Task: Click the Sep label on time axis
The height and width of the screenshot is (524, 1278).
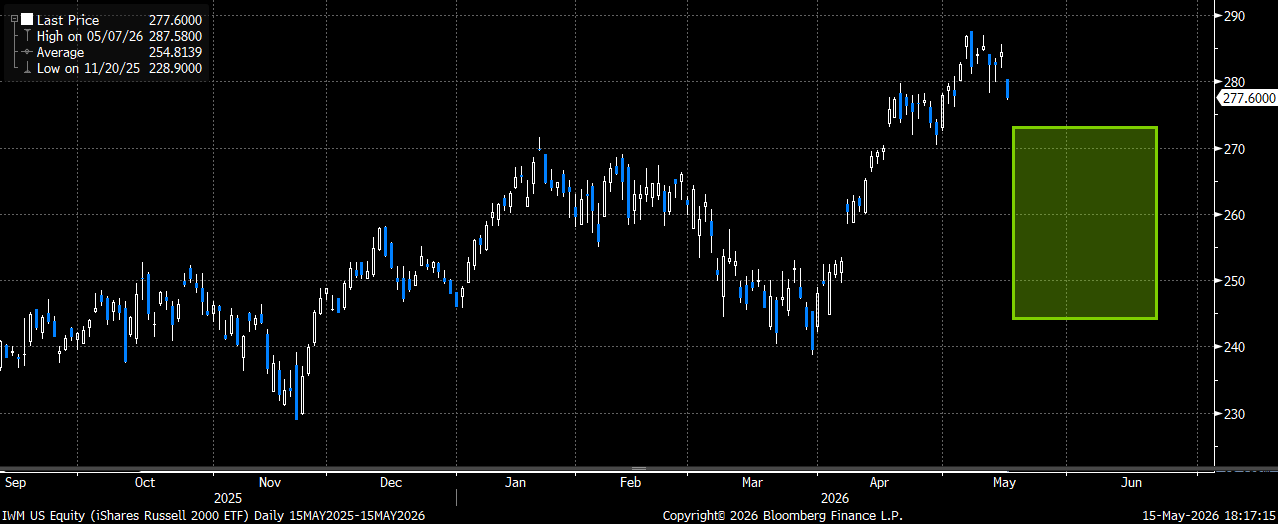Action: [x=15, y=482]
